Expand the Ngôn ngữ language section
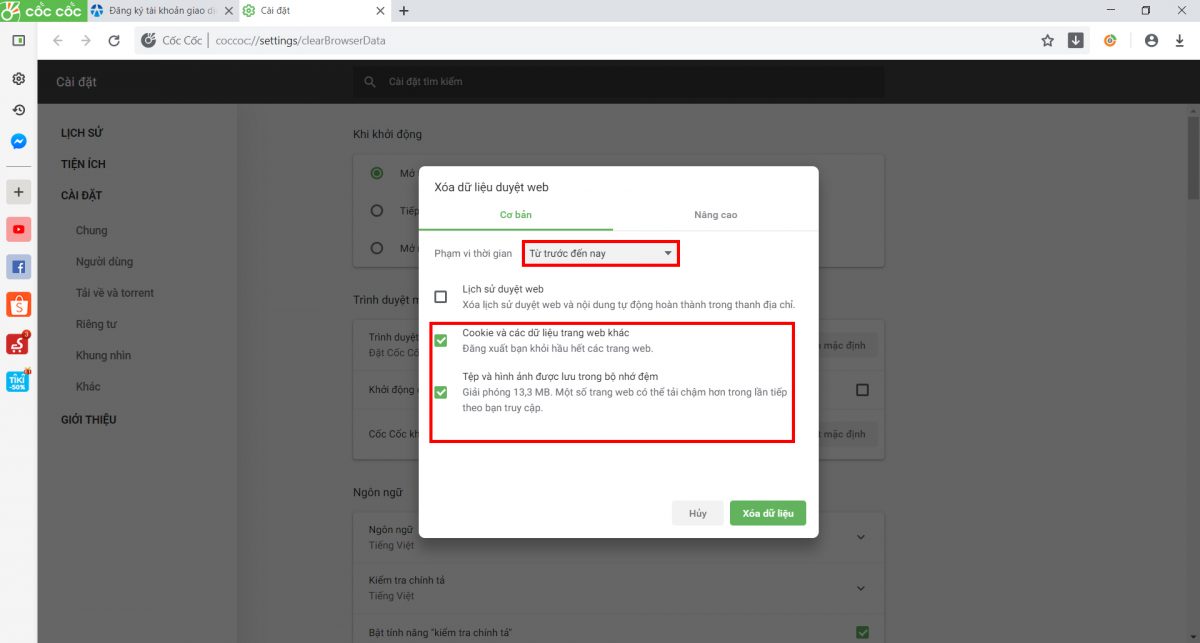Image resolution: width=1200 pixels, height=643 pixels. 860,537
